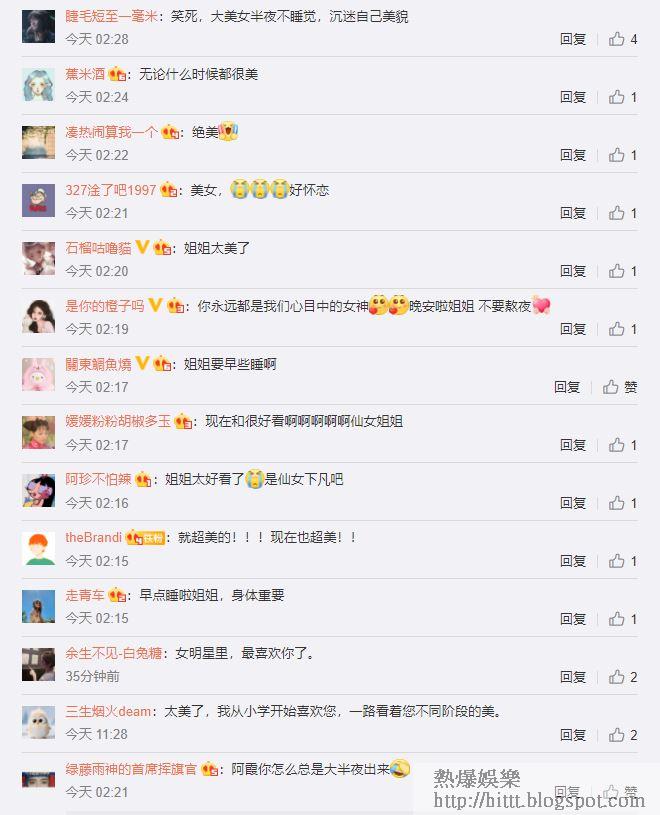
Task: Like the comment by 睫毛短至一毫米
Action: [x=622, y=39]
